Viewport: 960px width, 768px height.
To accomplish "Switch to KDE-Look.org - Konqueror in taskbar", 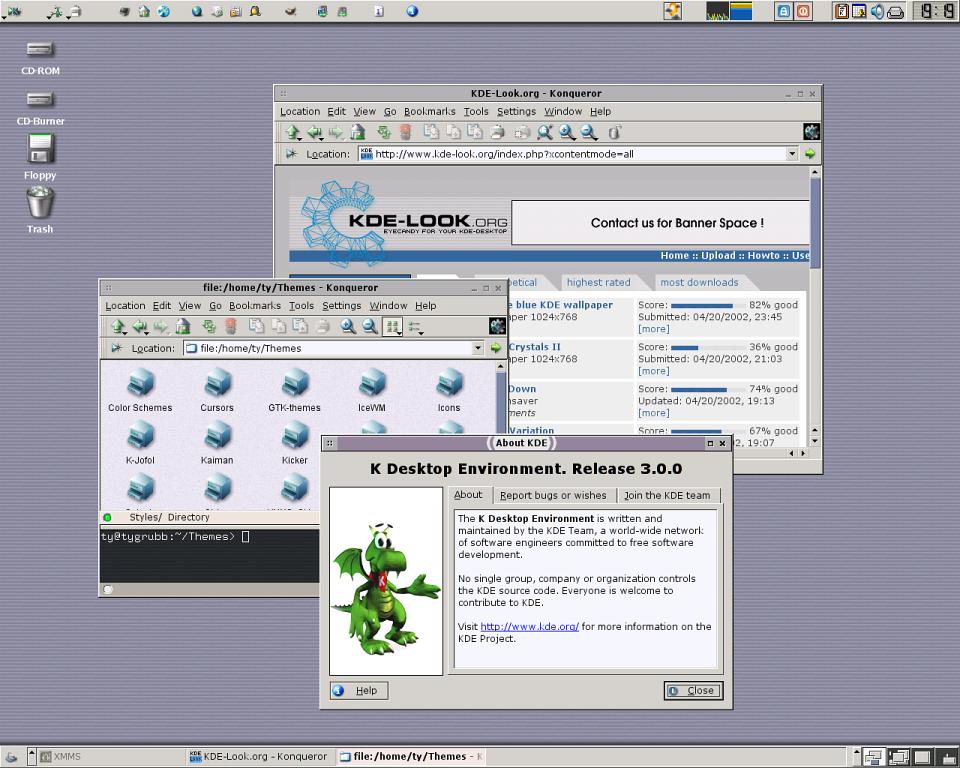I will pos(258,756).
